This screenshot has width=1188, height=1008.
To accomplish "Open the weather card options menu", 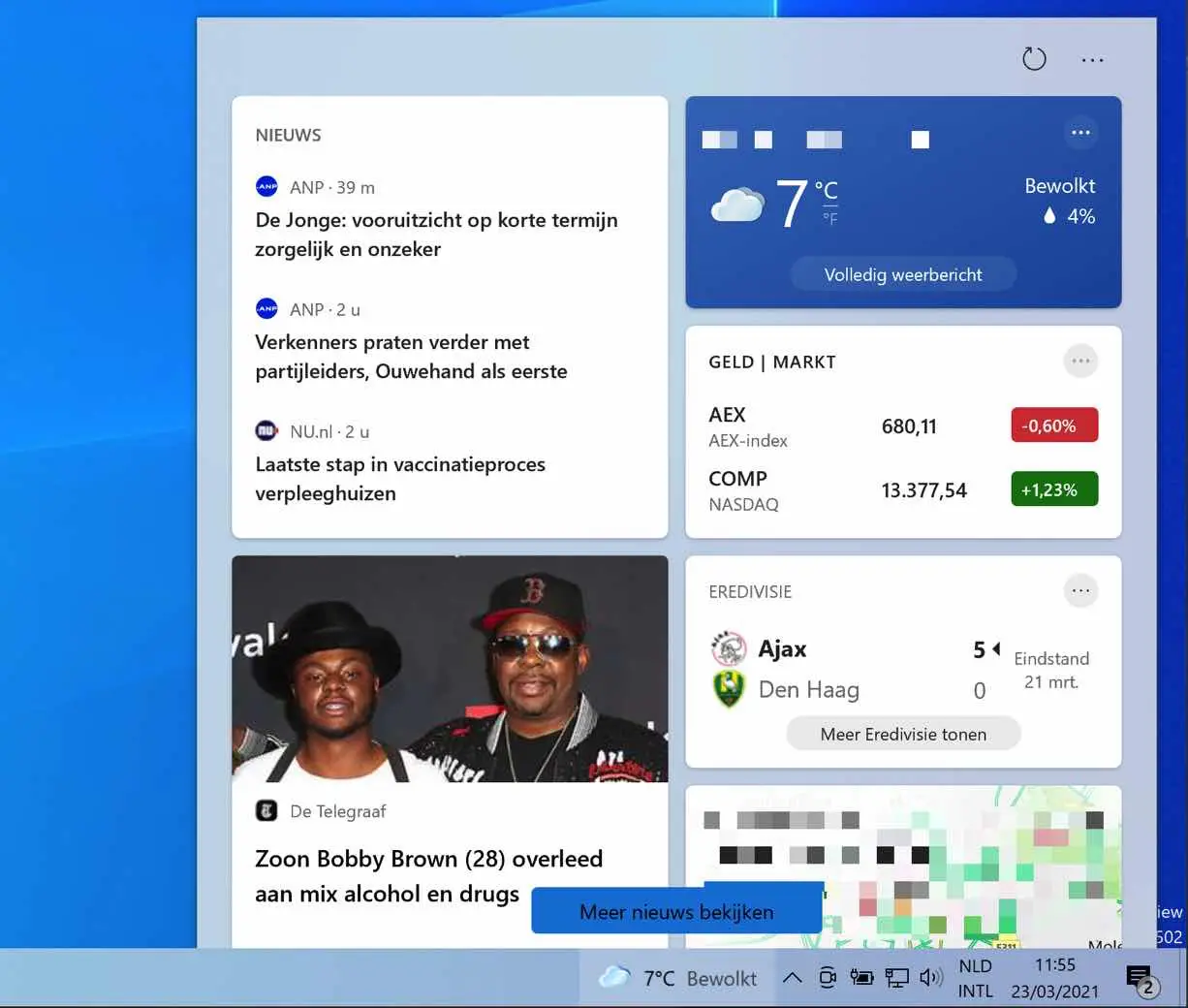I will pos(1080,133).
